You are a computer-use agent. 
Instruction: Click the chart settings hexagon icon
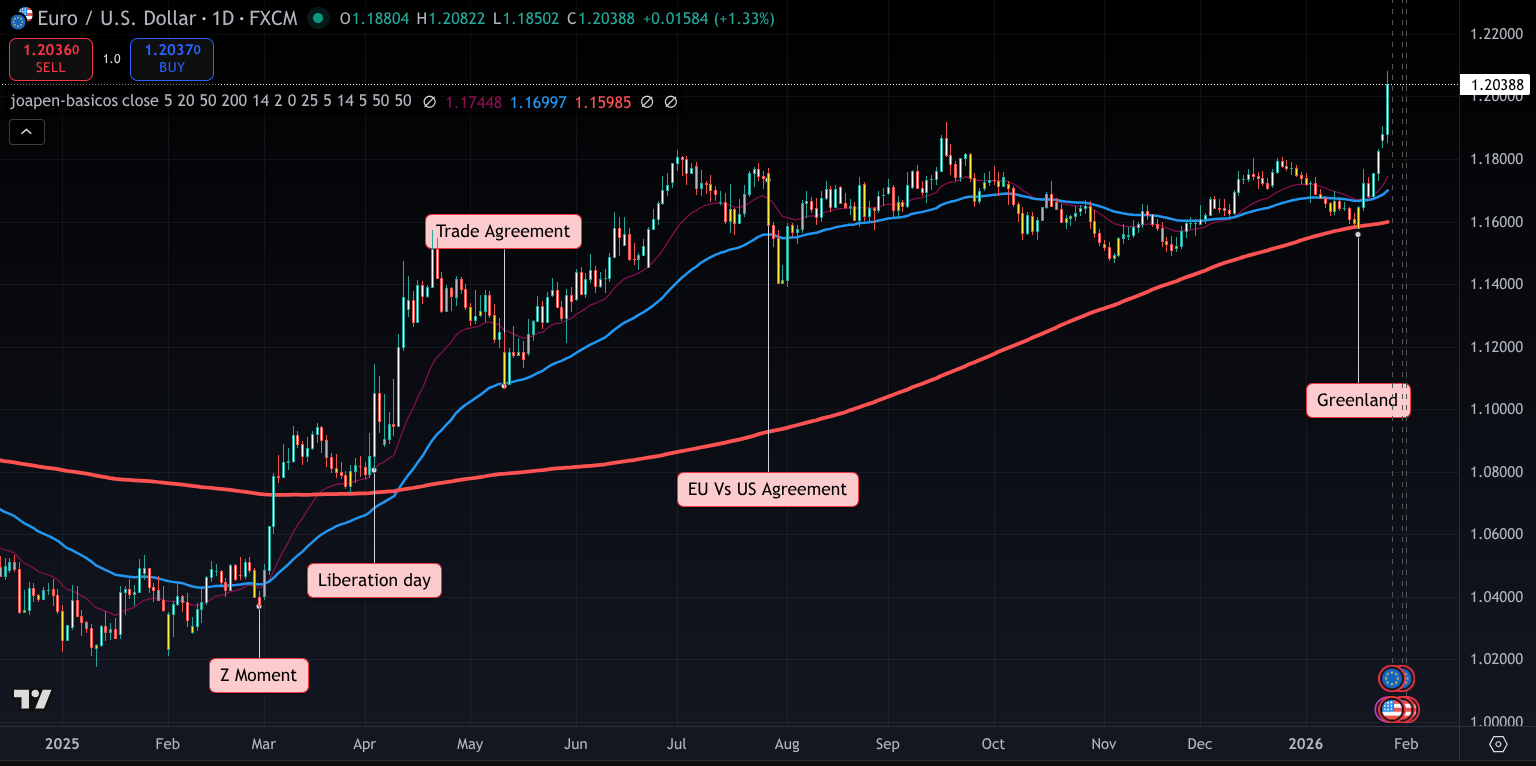tap(1498, 743)
